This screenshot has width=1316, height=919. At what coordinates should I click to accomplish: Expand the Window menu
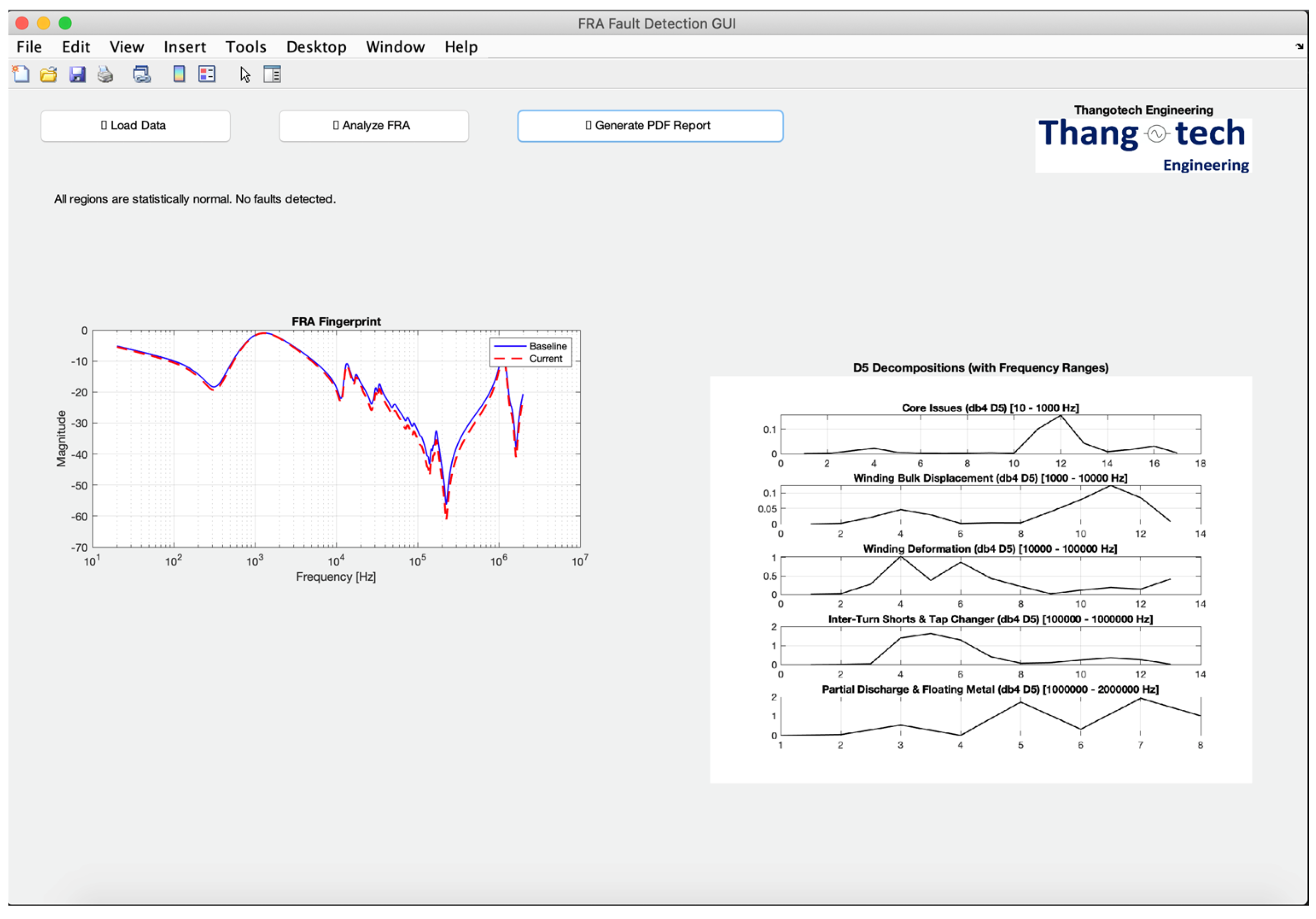(x=396, y=47)
